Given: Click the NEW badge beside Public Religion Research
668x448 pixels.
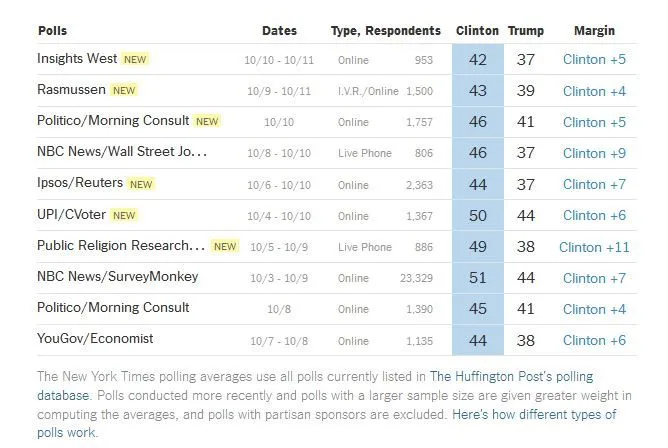Looking at the screenshot, I should (225, 246).
